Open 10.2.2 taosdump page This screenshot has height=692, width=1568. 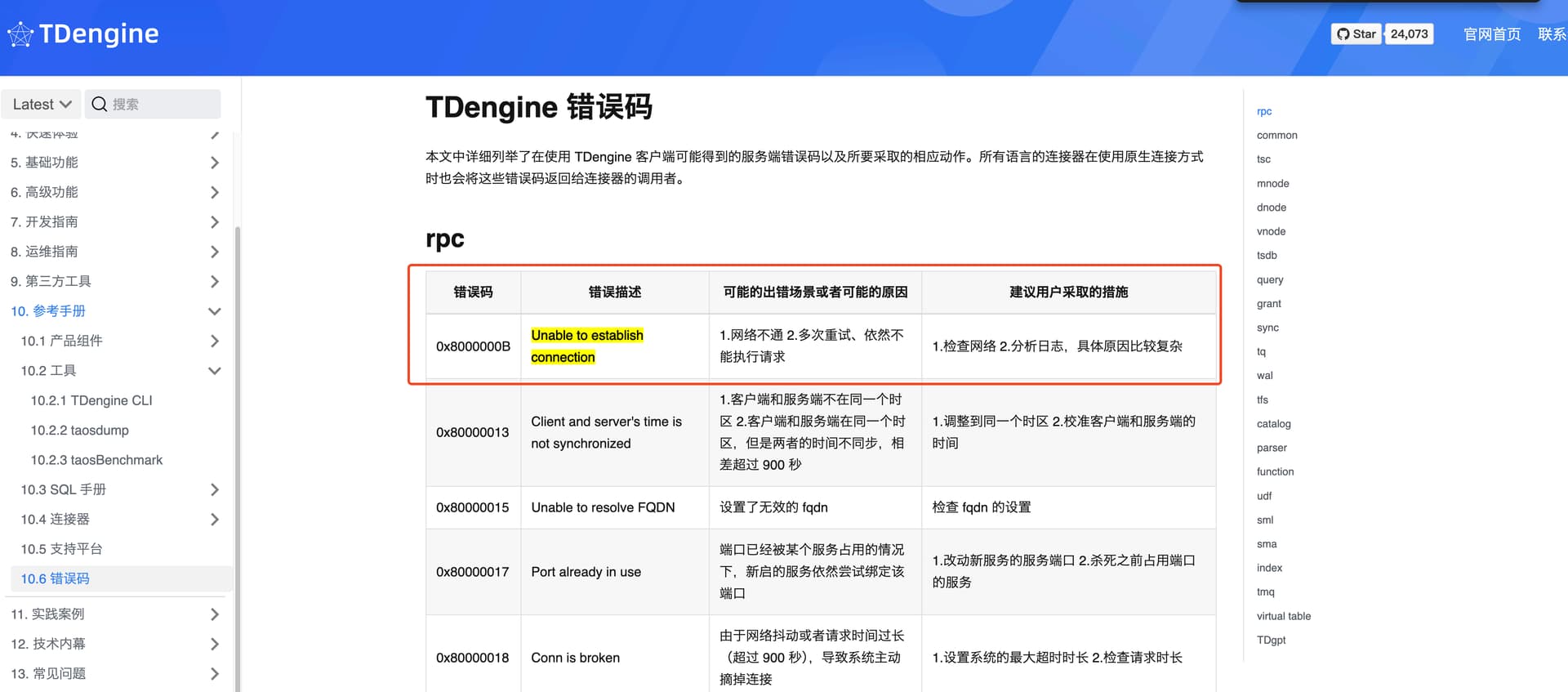coord(80,431)
